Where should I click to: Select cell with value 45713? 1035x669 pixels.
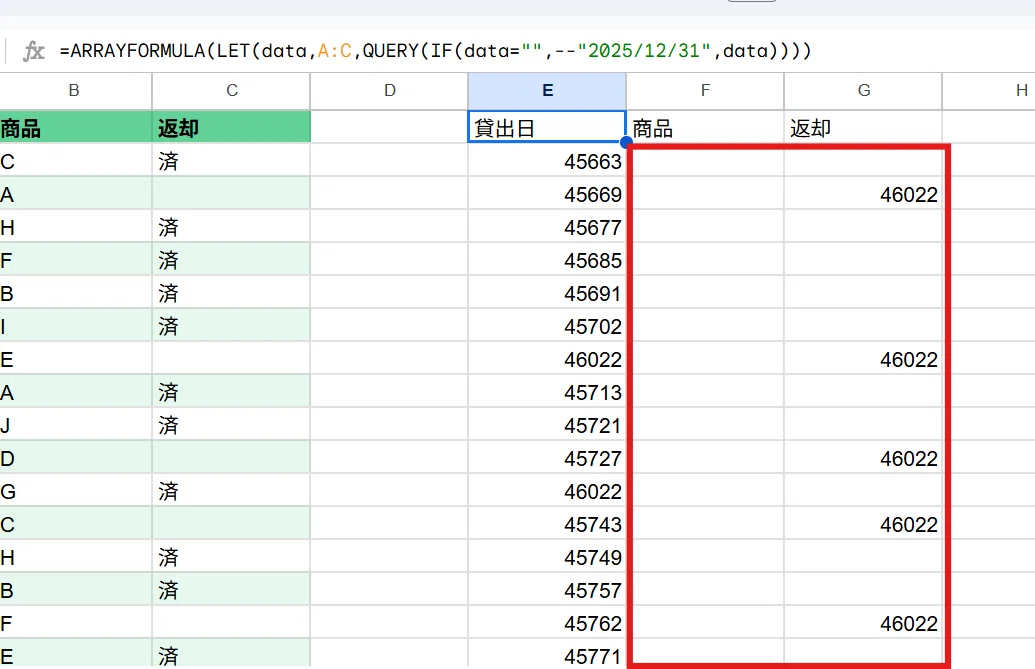(547, 392)
